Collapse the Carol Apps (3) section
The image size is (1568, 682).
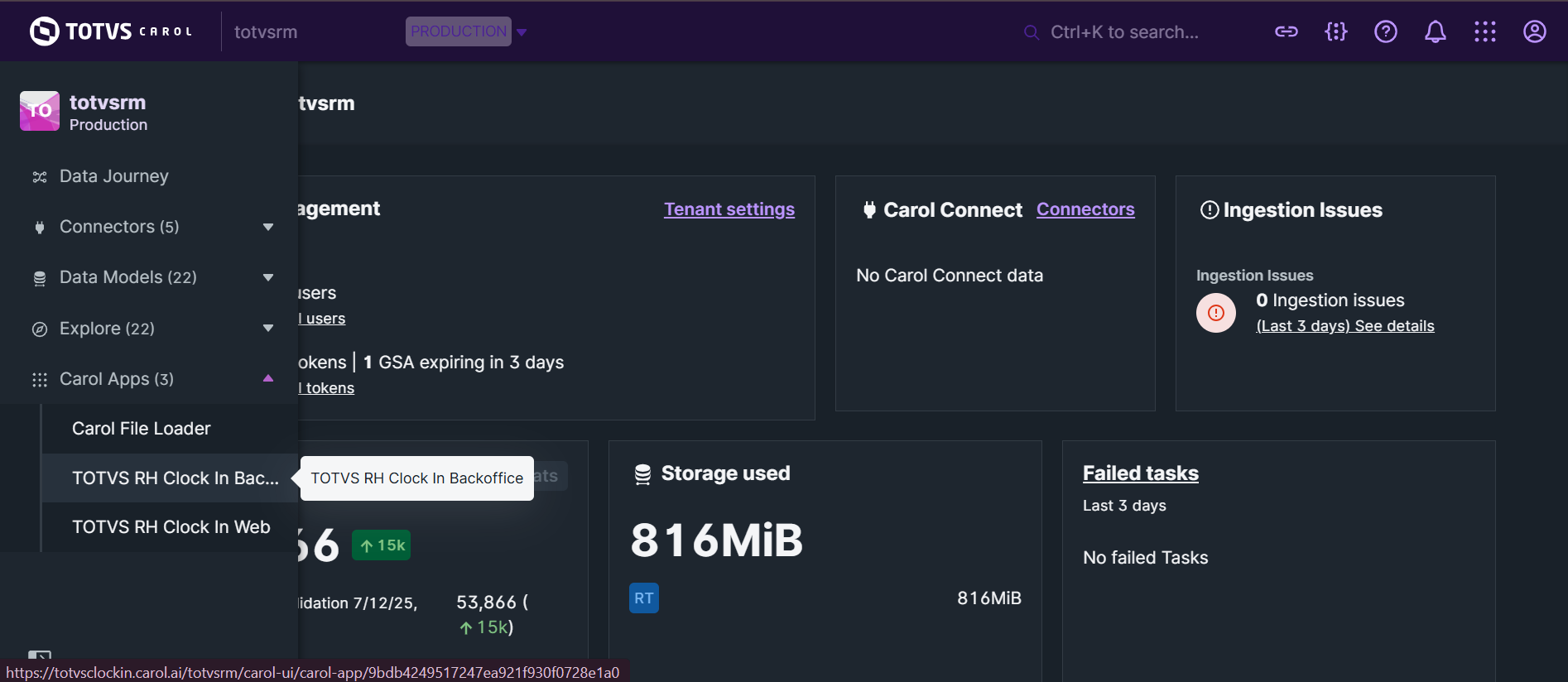coord(267,379)
